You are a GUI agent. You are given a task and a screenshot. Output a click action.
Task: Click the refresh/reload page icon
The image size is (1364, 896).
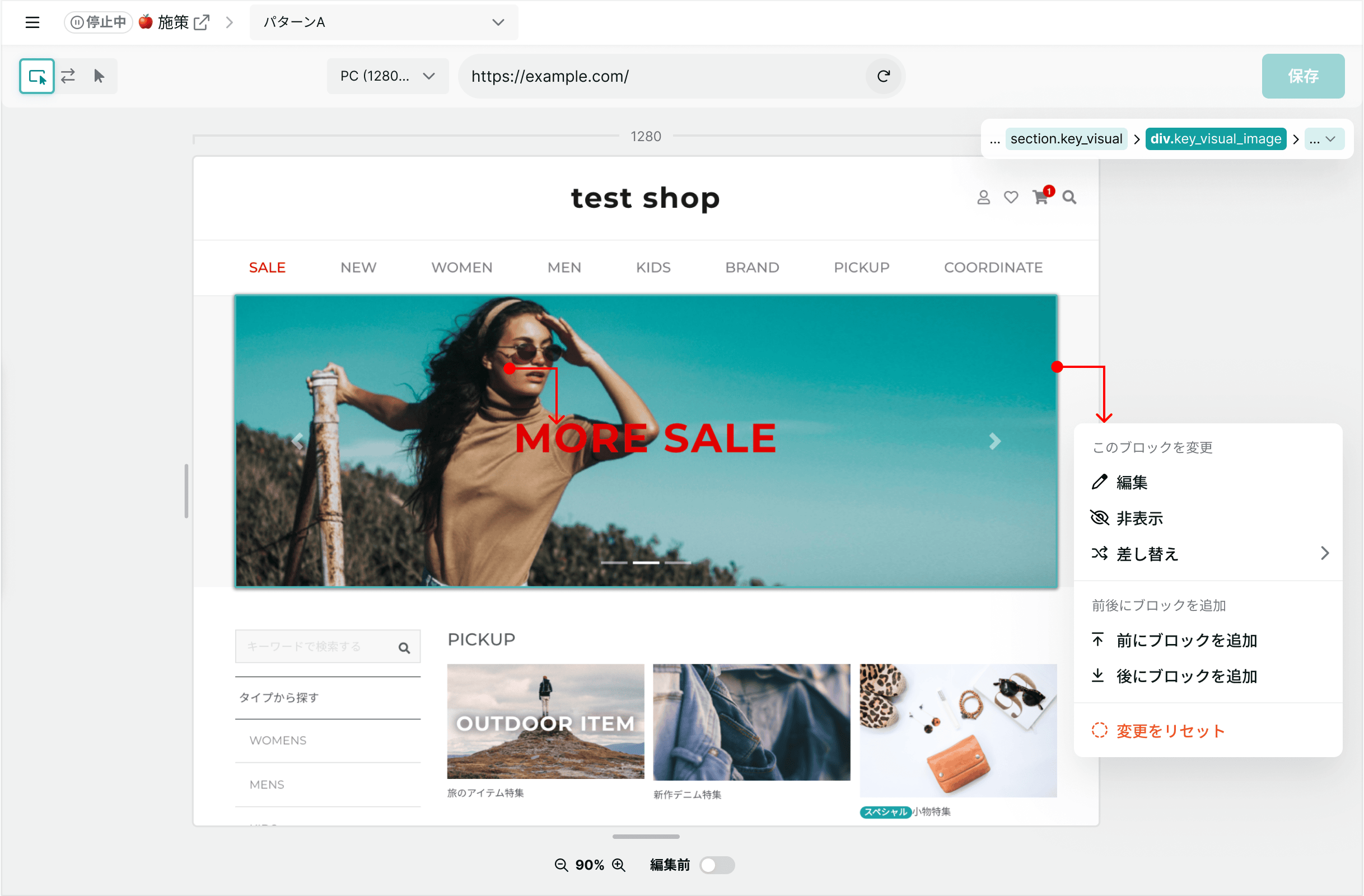[883, 76]
